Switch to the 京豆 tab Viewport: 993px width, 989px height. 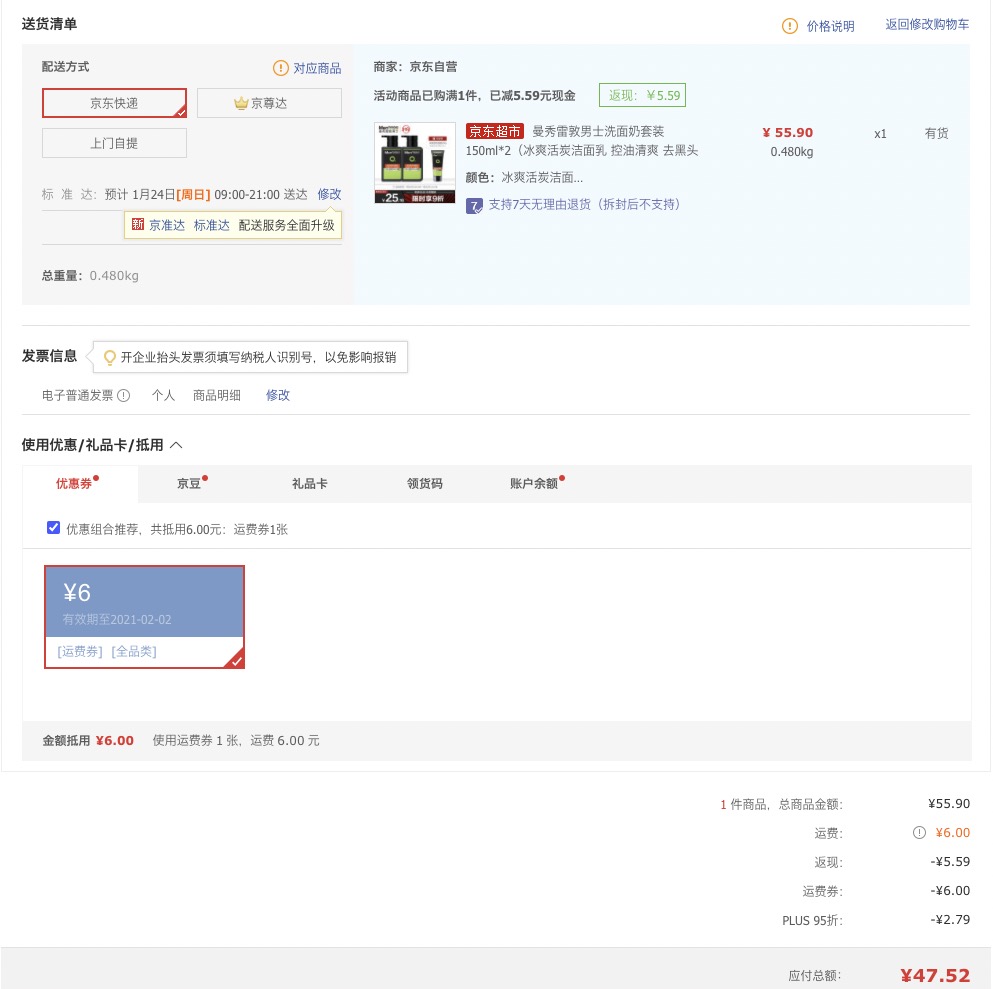click(190, 484)
